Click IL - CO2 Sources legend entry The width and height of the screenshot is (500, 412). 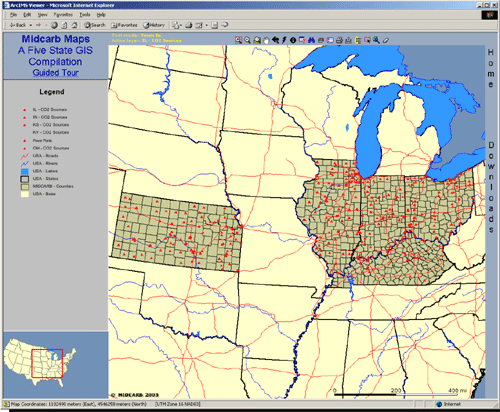49,109
